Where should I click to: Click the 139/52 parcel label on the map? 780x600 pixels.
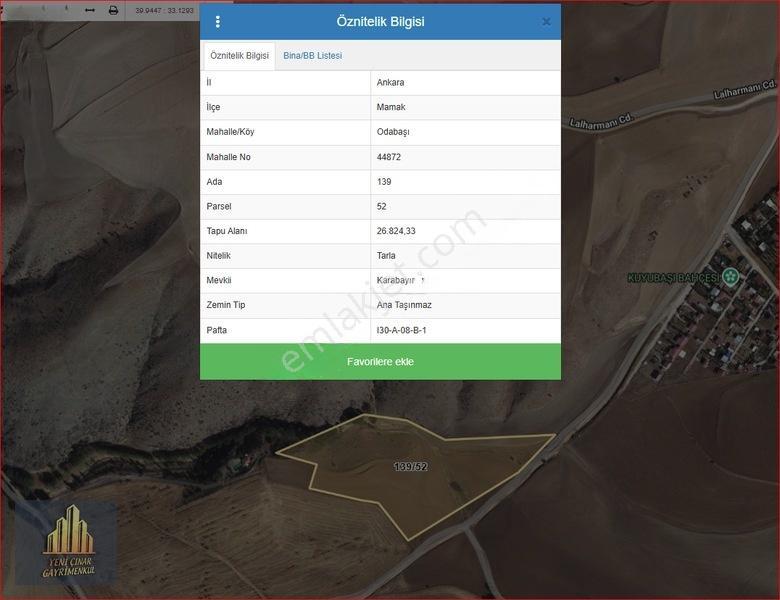pyautogui.click(x=410, y=467)
